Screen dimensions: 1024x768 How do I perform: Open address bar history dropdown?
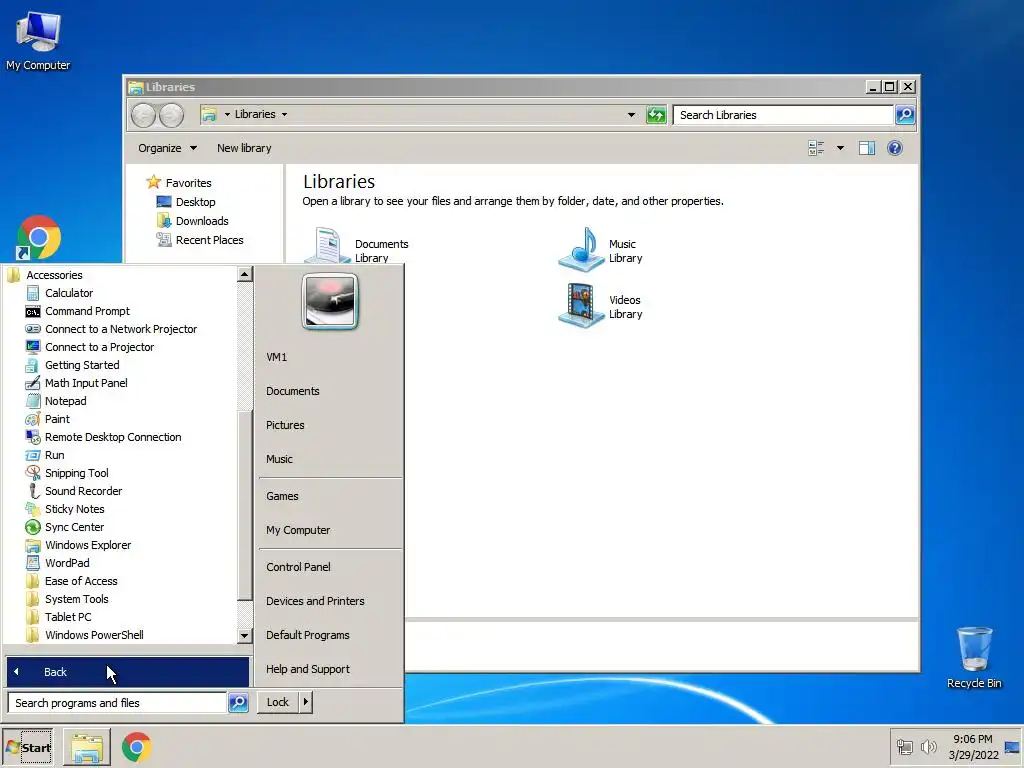pyautogui.click(x=631, y=115)
